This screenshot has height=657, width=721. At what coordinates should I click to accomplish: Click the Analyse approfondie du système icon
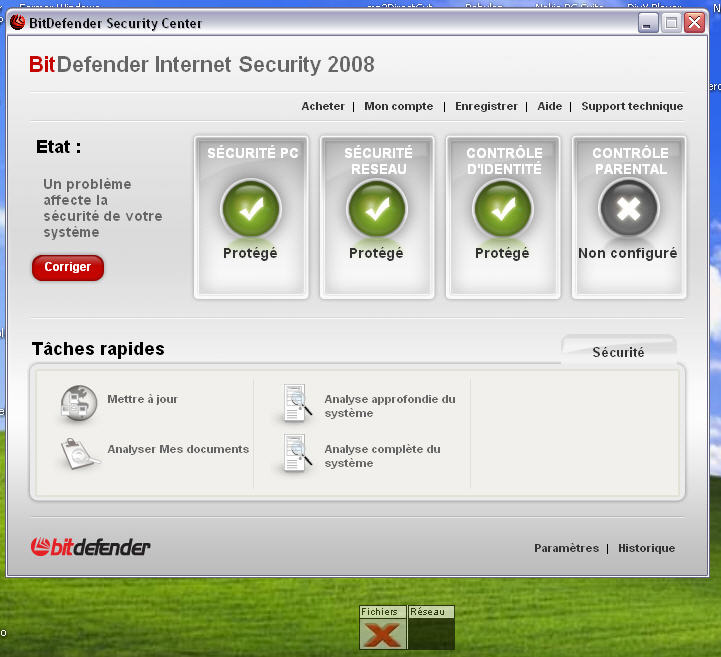[x=297, y=403]
